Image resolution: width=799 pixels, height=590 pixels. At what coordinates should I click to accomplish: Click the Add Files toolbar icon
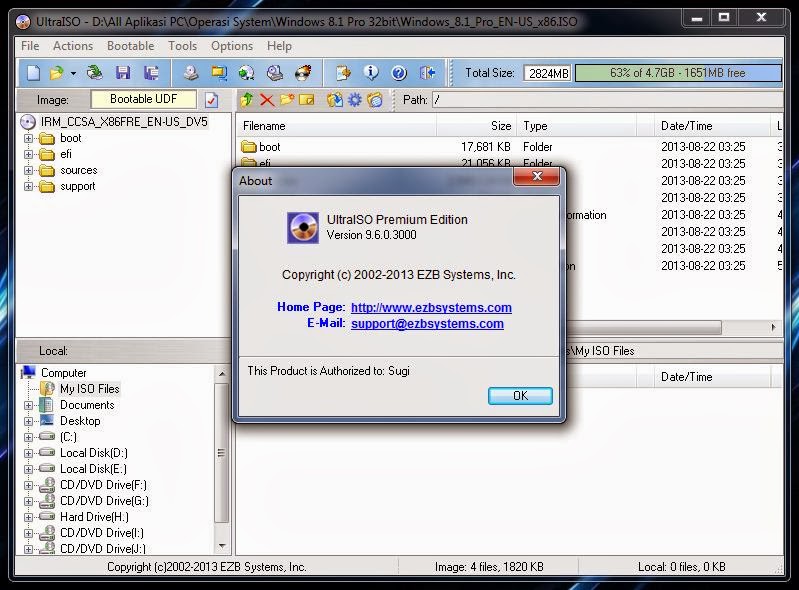click(343, 73)
